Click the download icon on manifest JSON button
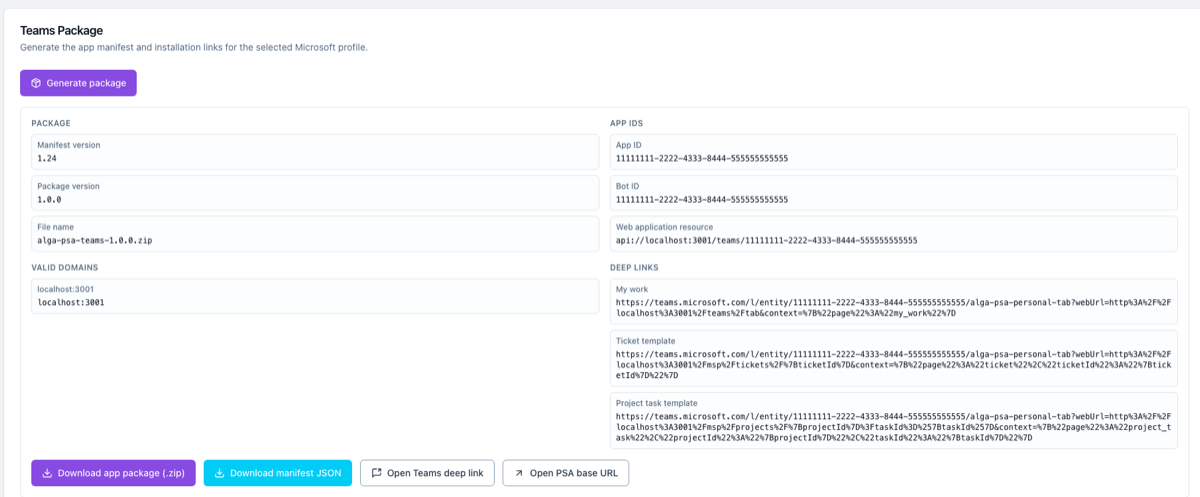Screen dimensions: 1200x497 tap(219, 473)
